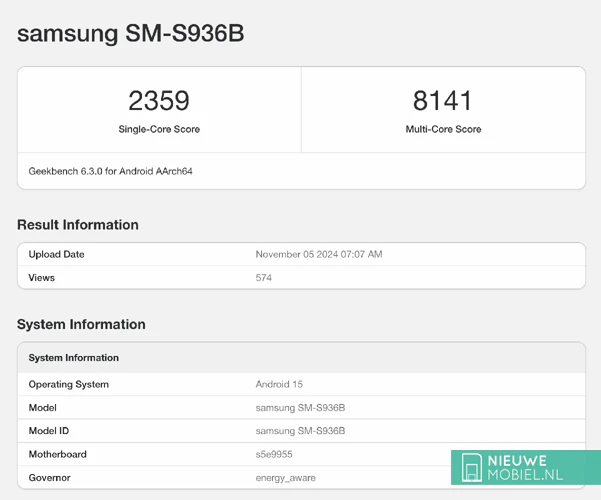Select the samsung SM-S936B value in Model ID row

pos(300,431)
